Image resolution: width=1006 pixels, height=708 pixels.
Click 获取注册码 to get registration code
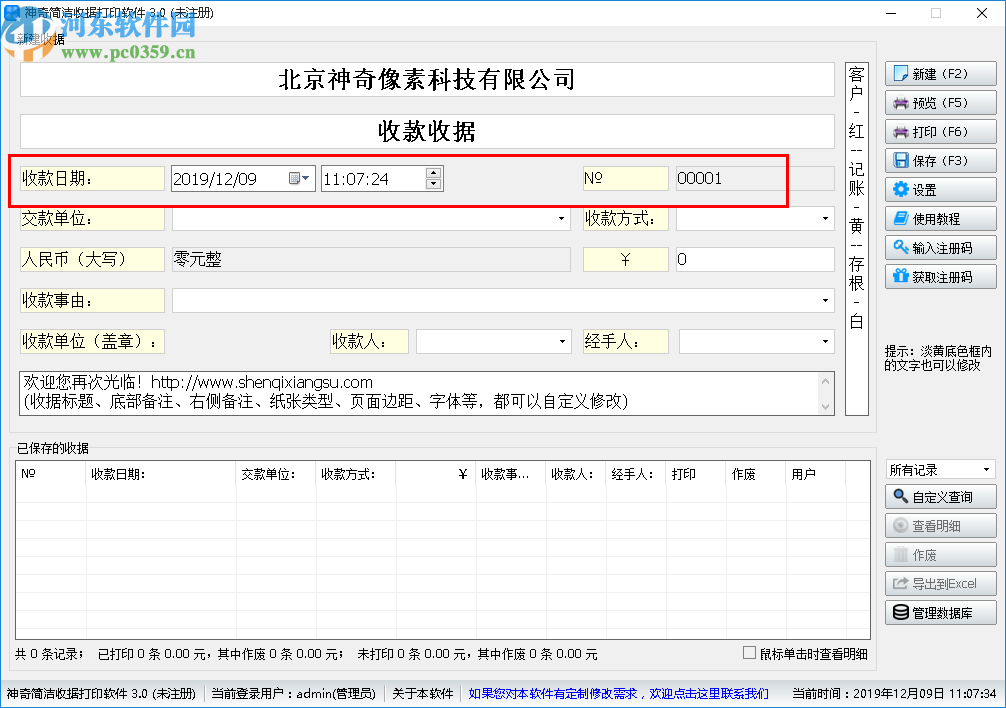[x=938, y=276]
